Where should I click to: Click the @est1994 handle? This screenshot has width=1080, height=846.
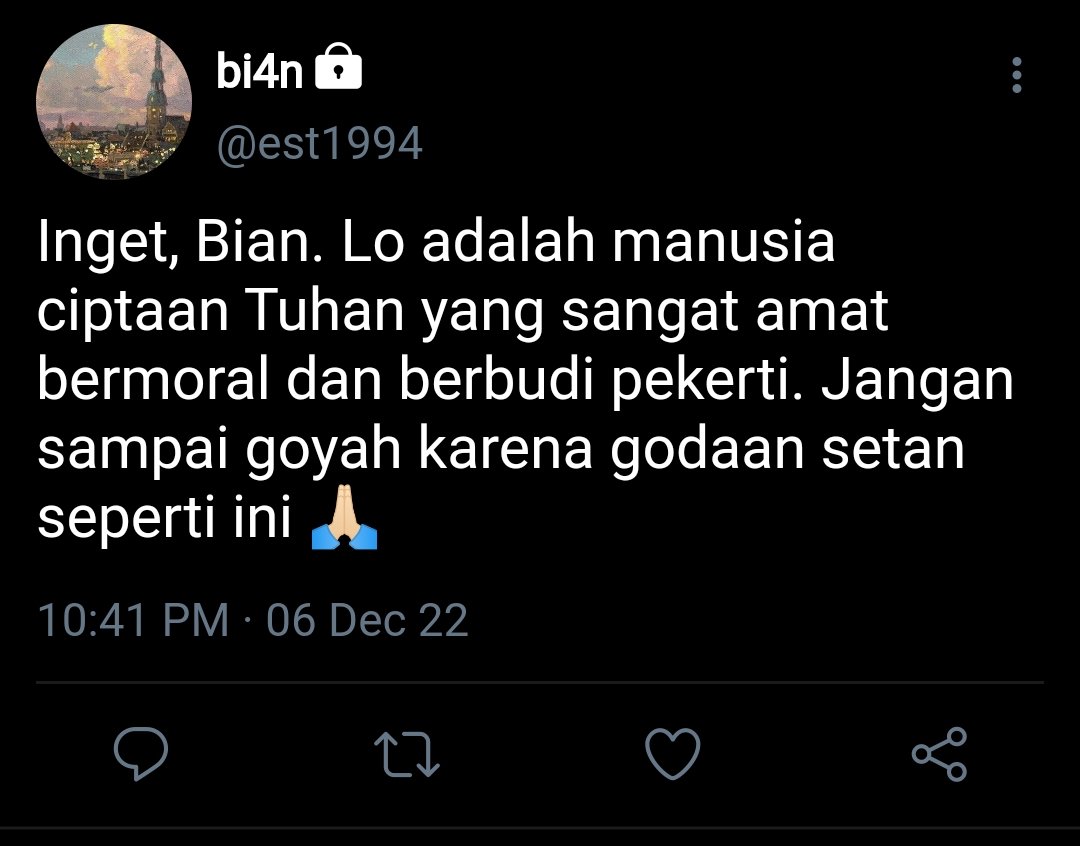tap(320, 144)
